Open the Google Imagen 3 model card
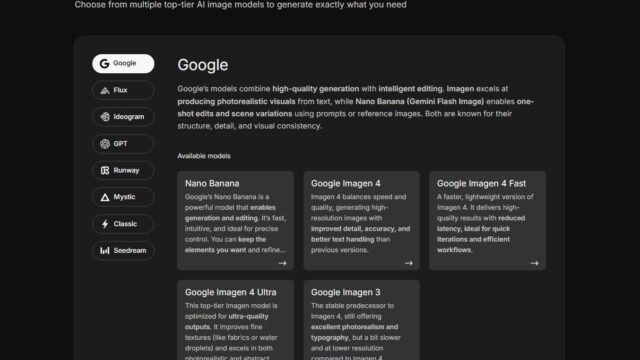Viewport: 640px width, 360px height. pos(362,320)
